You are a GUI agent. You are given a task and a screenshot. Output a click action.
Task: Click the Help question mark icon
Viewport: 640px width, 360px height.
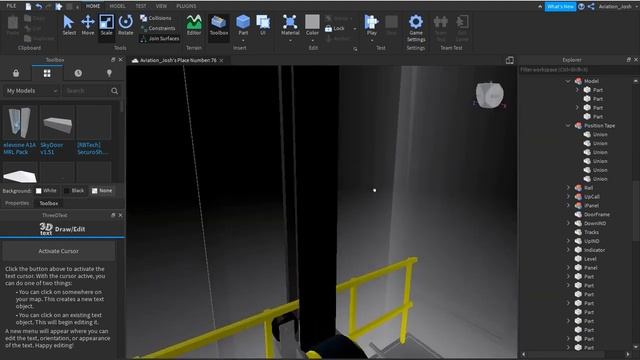point(581,7)
